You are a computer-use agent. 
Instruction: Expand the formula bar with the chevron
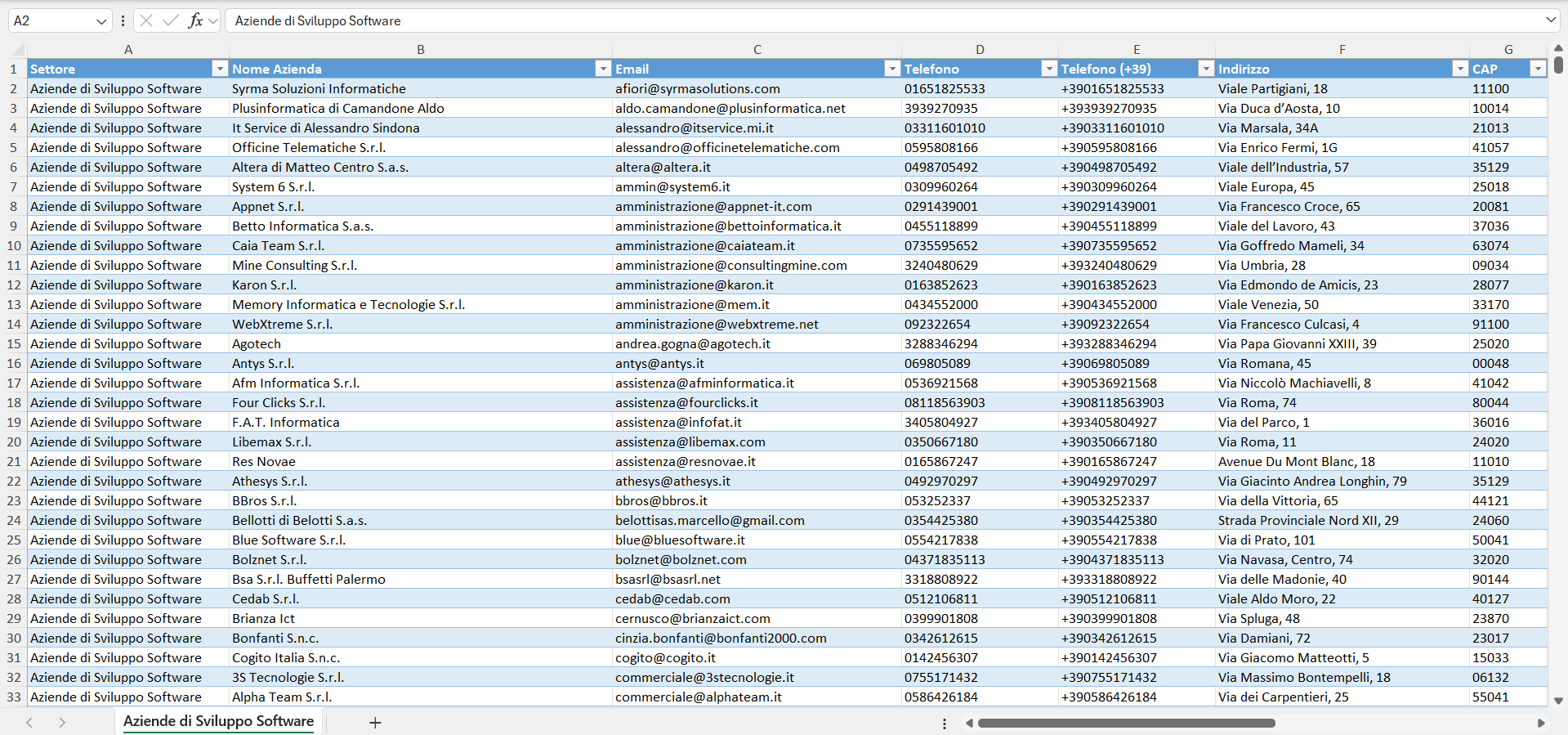tap(1550, 20)
